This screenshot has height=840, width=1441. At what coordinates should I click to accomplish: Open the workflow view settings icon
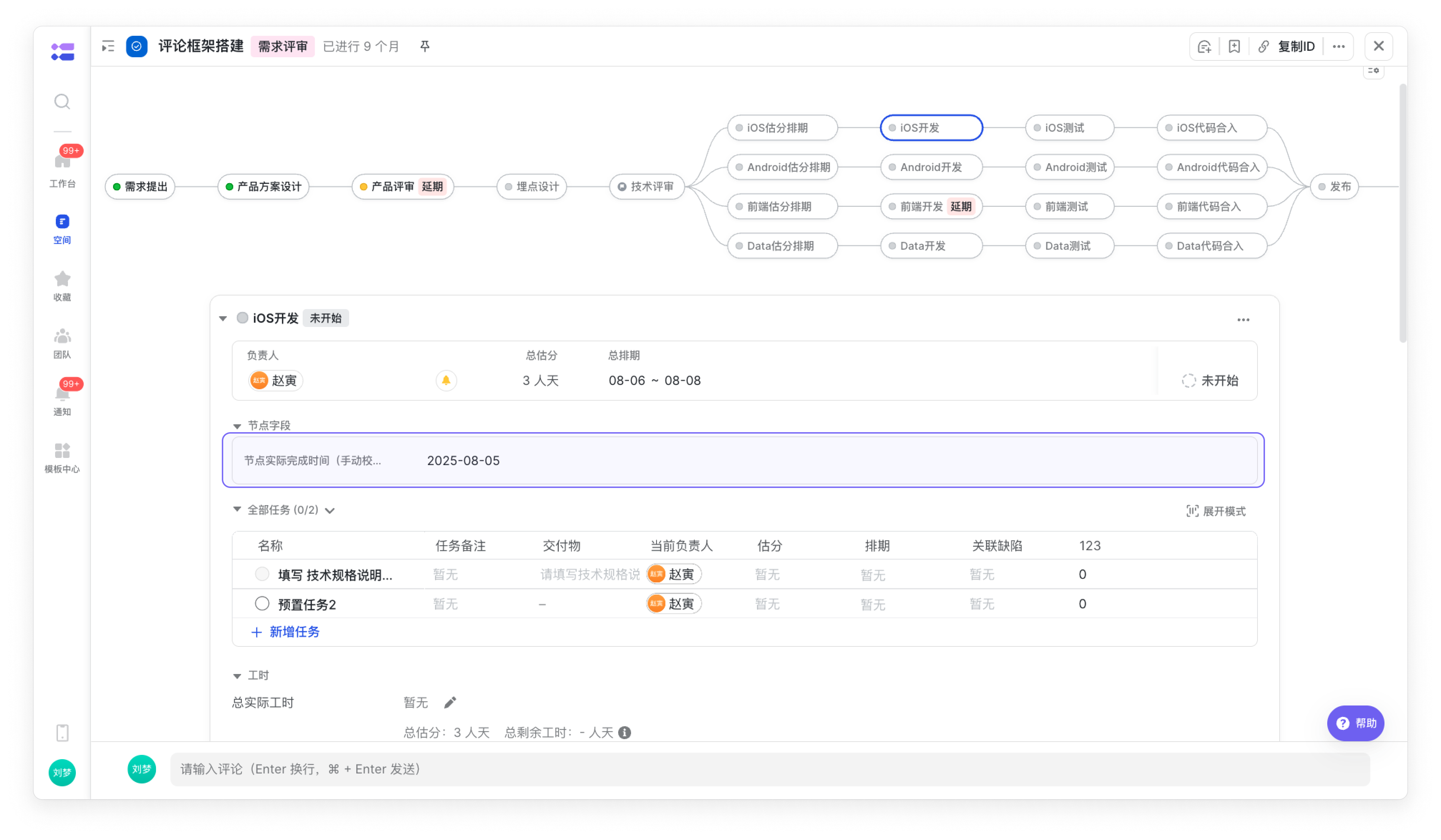[1373, 71]
